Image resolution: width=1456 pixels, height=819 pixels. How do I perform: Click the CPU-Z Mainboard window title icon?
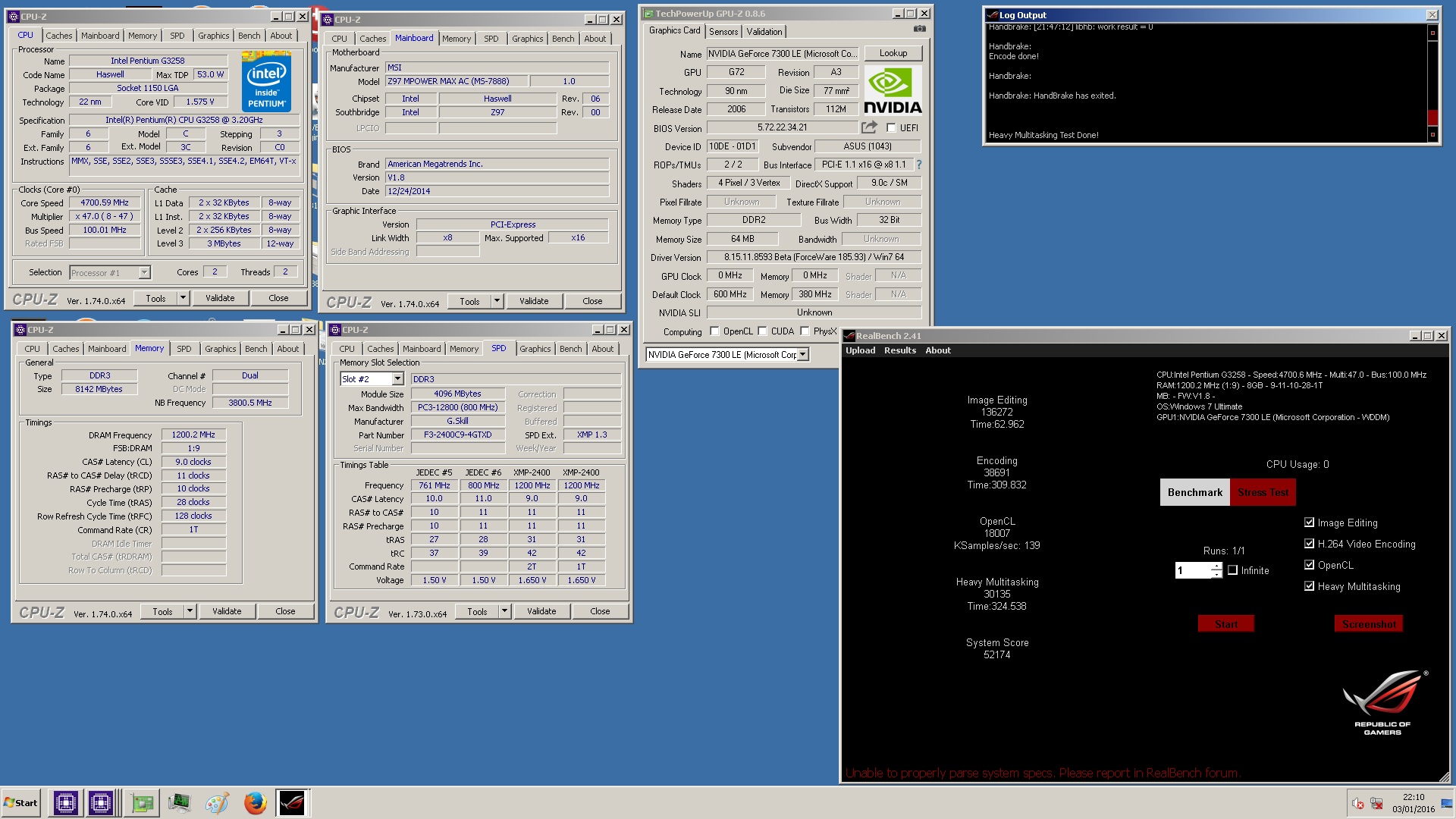pos(328,20)
